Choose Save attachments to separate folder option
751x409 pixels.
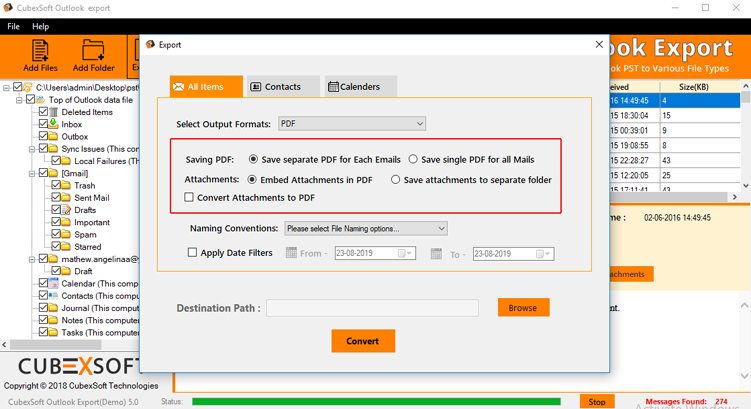coord(396,180)
